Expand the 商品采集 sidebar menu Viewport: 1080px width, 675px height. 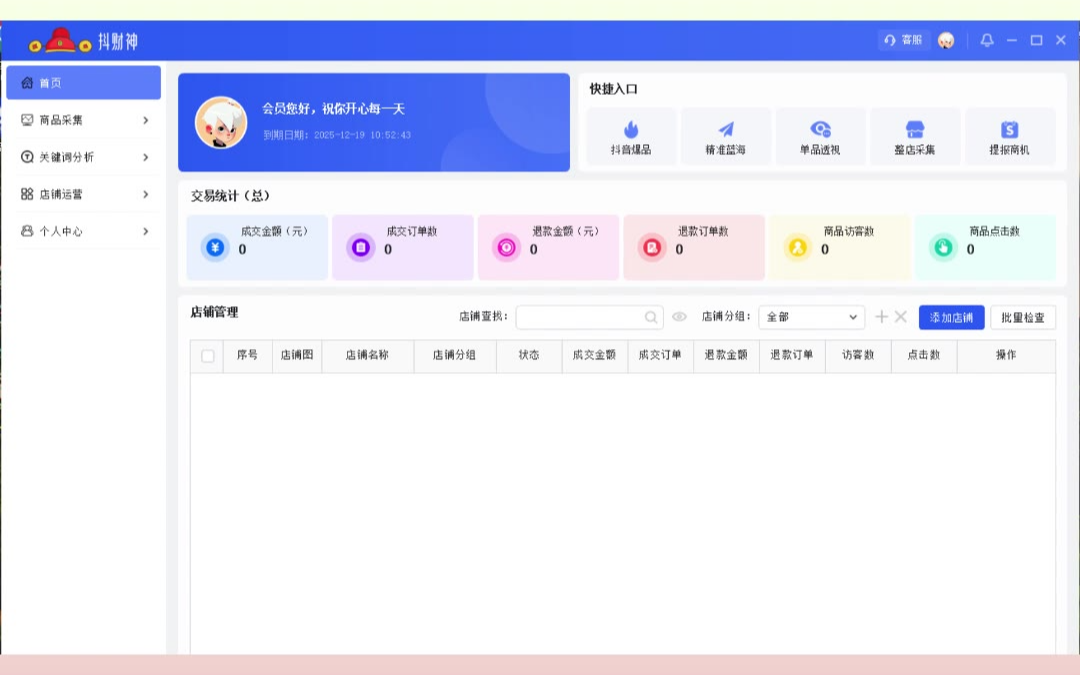pyautogui.click(x=84, y=120)
